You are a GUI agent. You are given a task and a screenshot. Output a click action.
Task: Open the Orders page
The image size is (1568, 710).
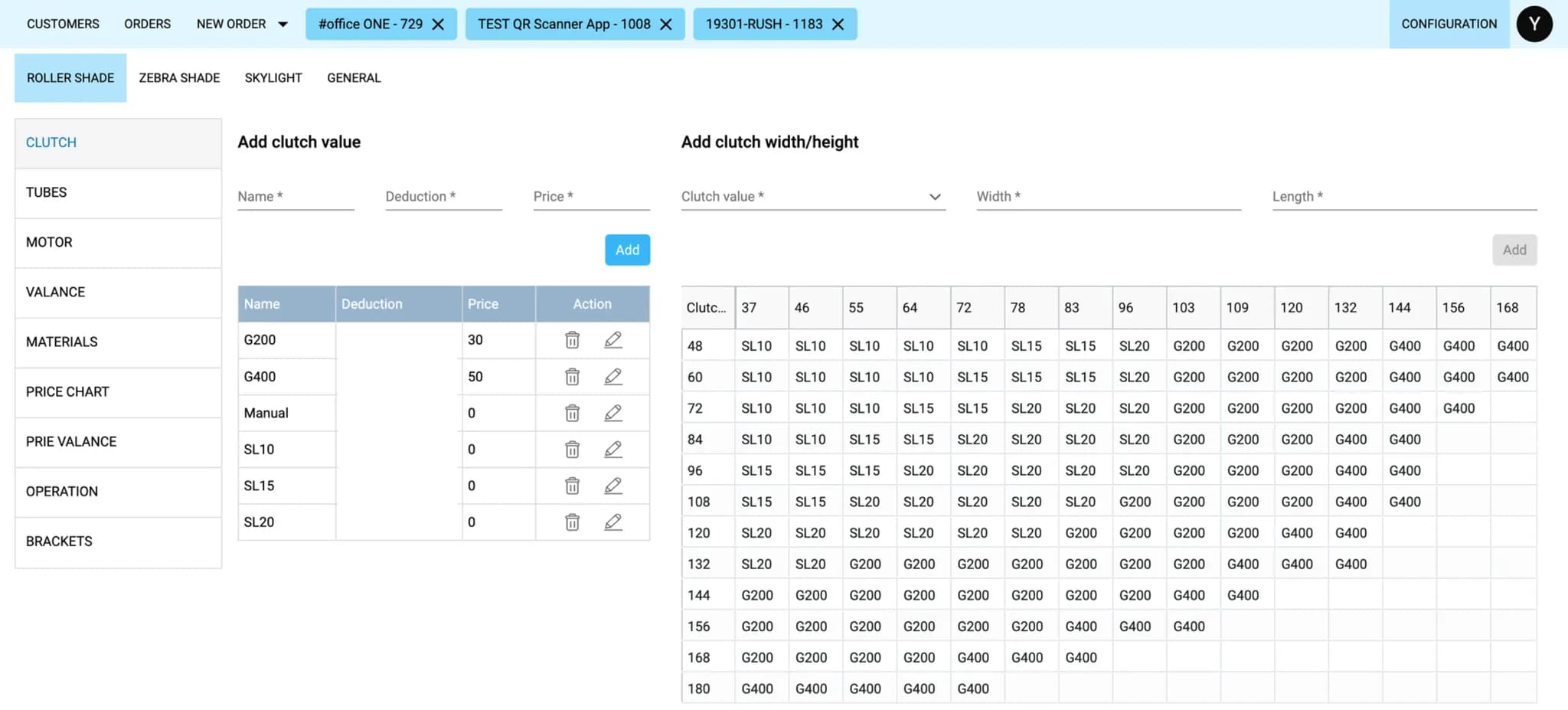point(148,25)
